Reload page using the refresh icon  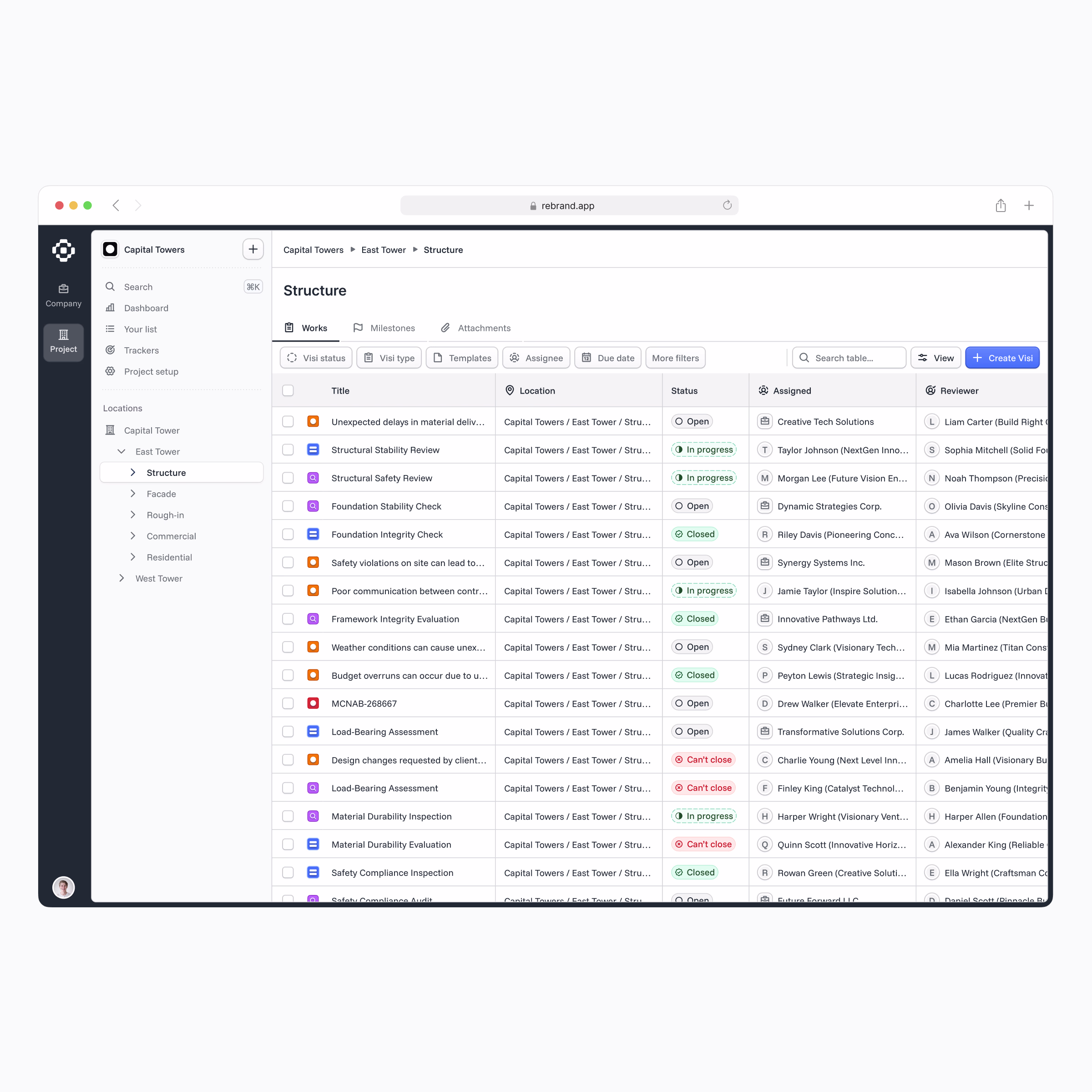pos(727,206)
